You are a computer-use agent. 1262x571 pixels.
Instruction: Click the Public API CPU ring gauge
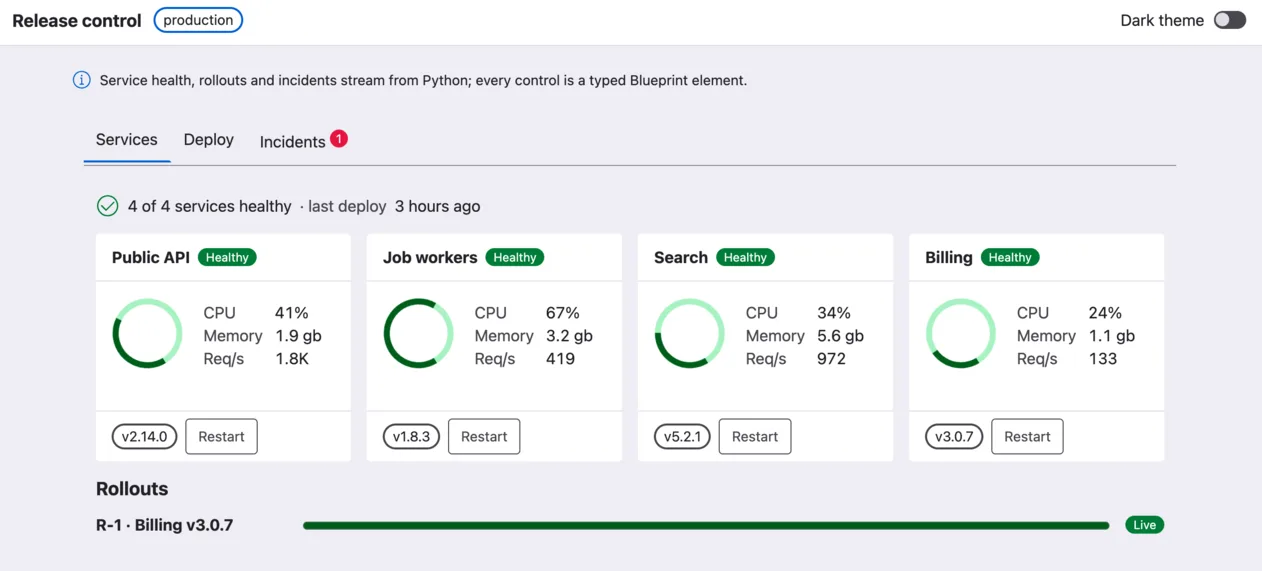(x=147, y=333)
